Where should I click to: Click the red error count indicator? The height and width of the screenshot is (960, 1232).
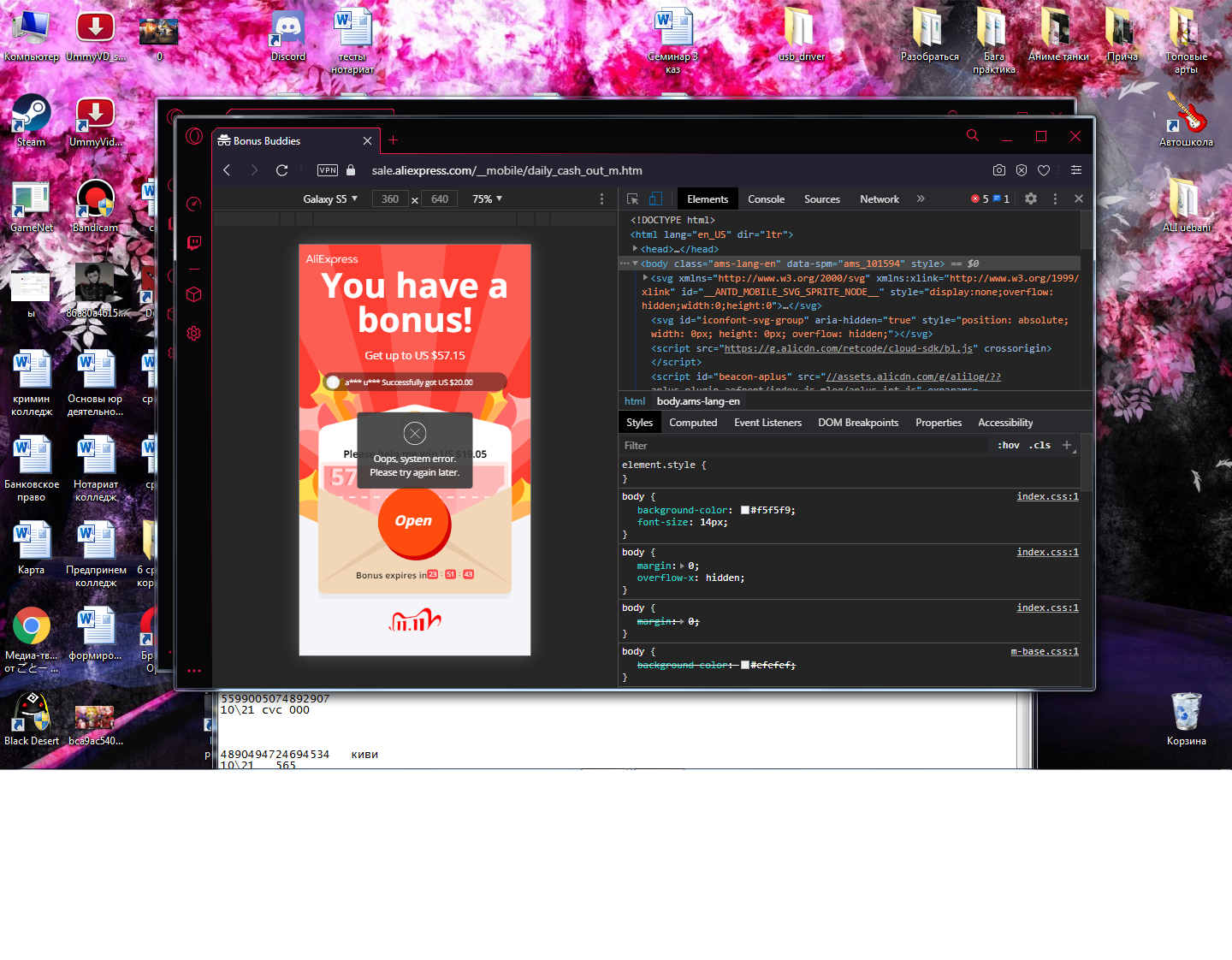pyautogui.click(x=980, y=199)
